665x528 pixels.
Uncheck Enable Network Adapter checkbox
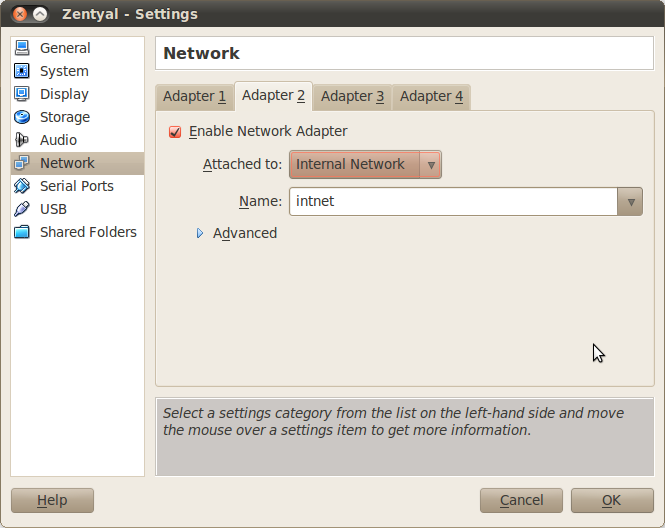(176, 132)
